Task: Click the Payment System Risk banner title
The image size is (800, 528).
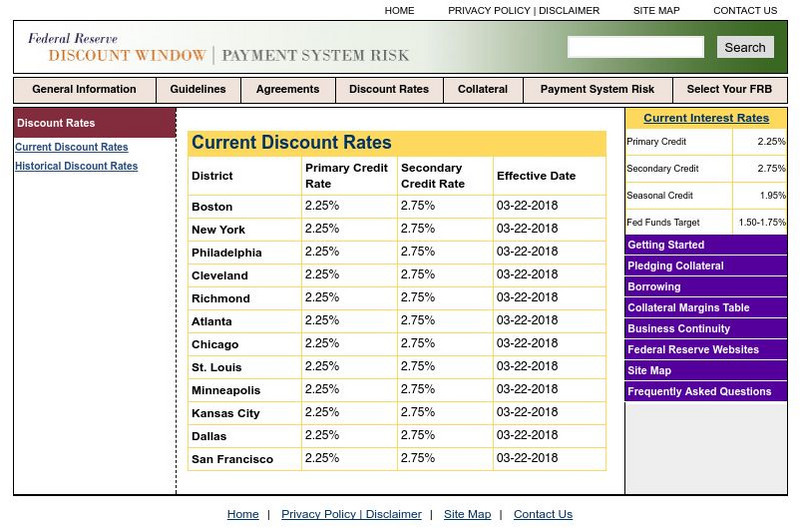Action: coord(315,55)
